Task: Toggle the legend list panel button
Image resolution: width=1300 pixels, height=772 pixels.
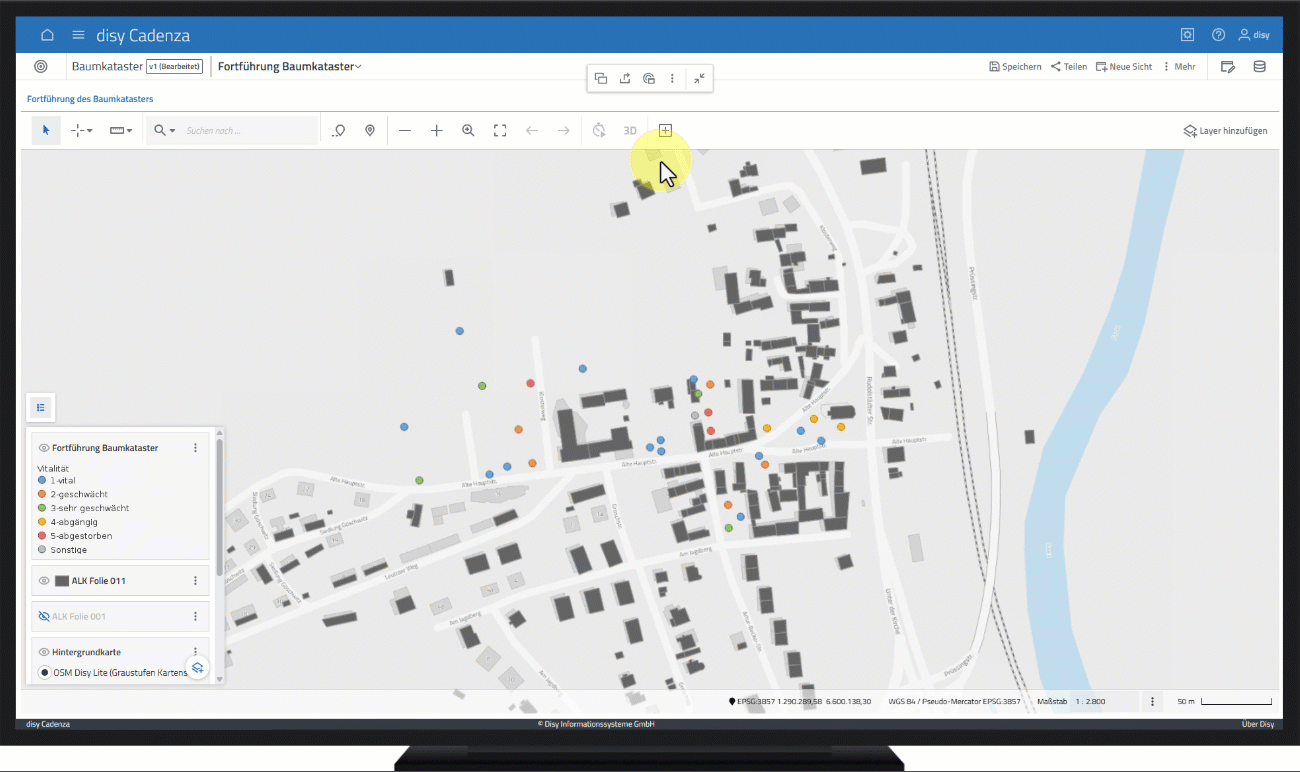Action: point(41,407)
